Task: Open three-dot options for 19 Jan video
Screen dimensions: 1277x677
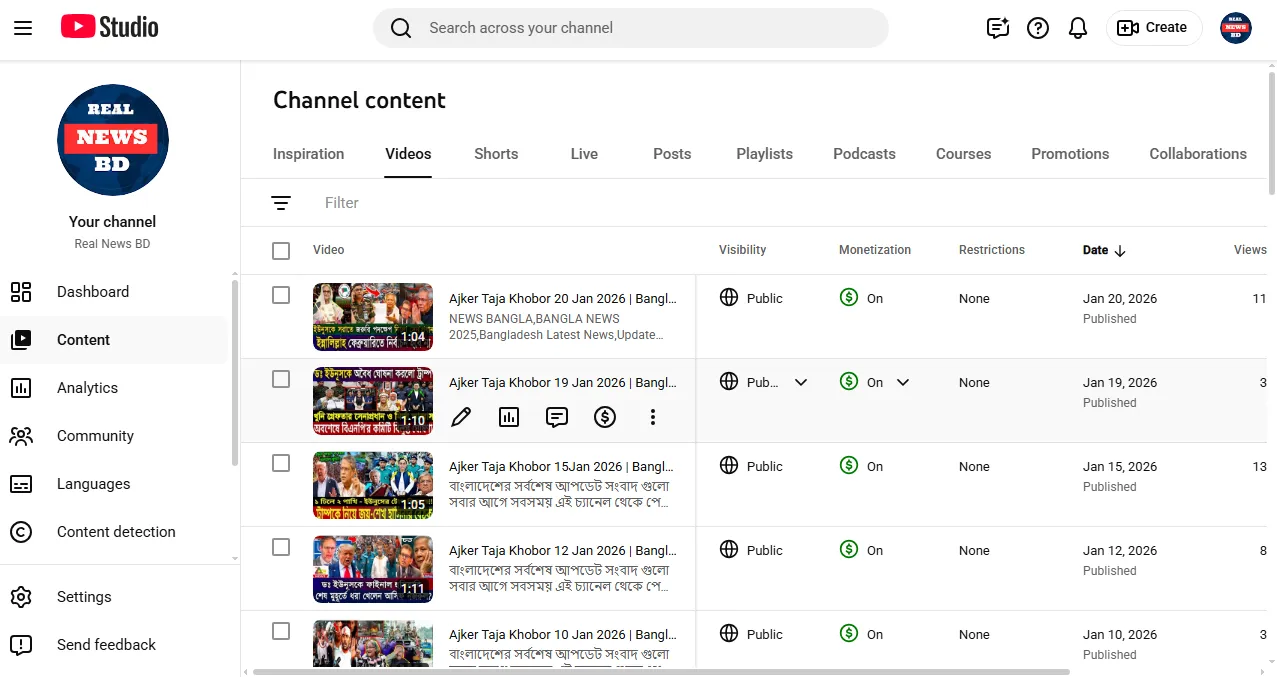Action: 653,417
